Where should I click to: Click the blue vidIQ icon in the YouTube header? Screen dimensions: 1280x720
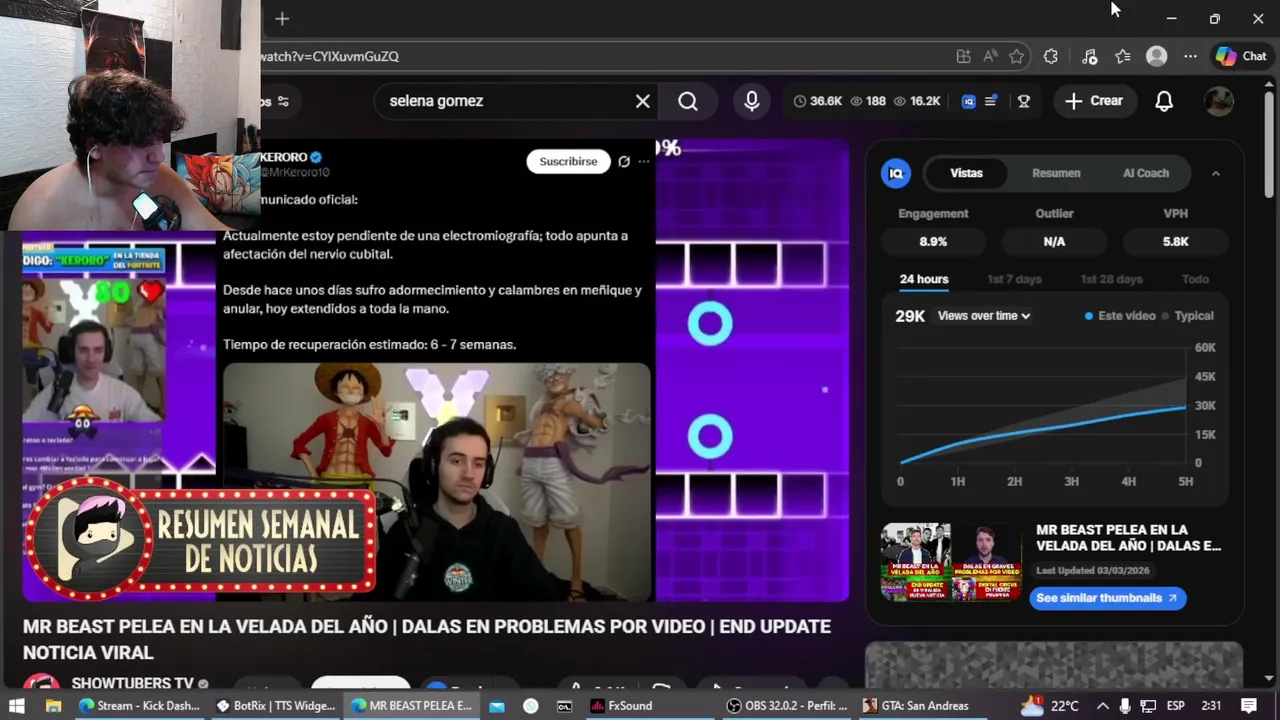(x=968, y=101)
